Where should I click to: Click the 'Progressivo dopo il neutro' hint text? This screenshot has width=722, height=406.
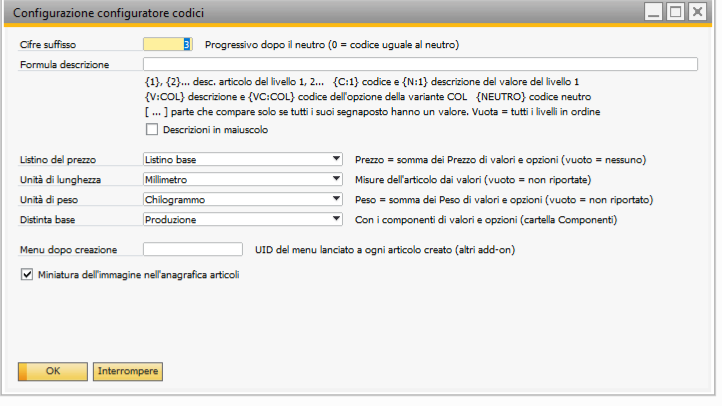(332, 45)
